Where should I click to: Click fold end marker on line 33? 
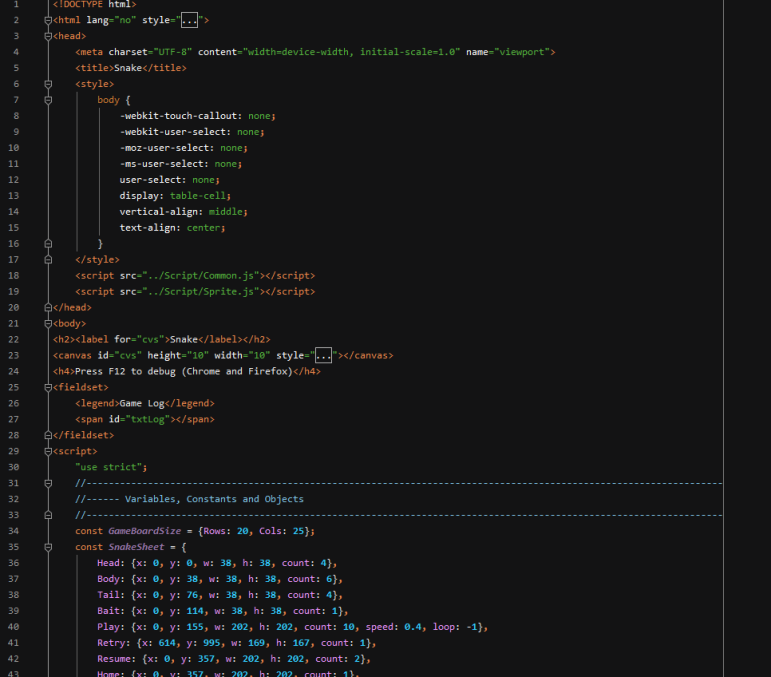[48, 515]
